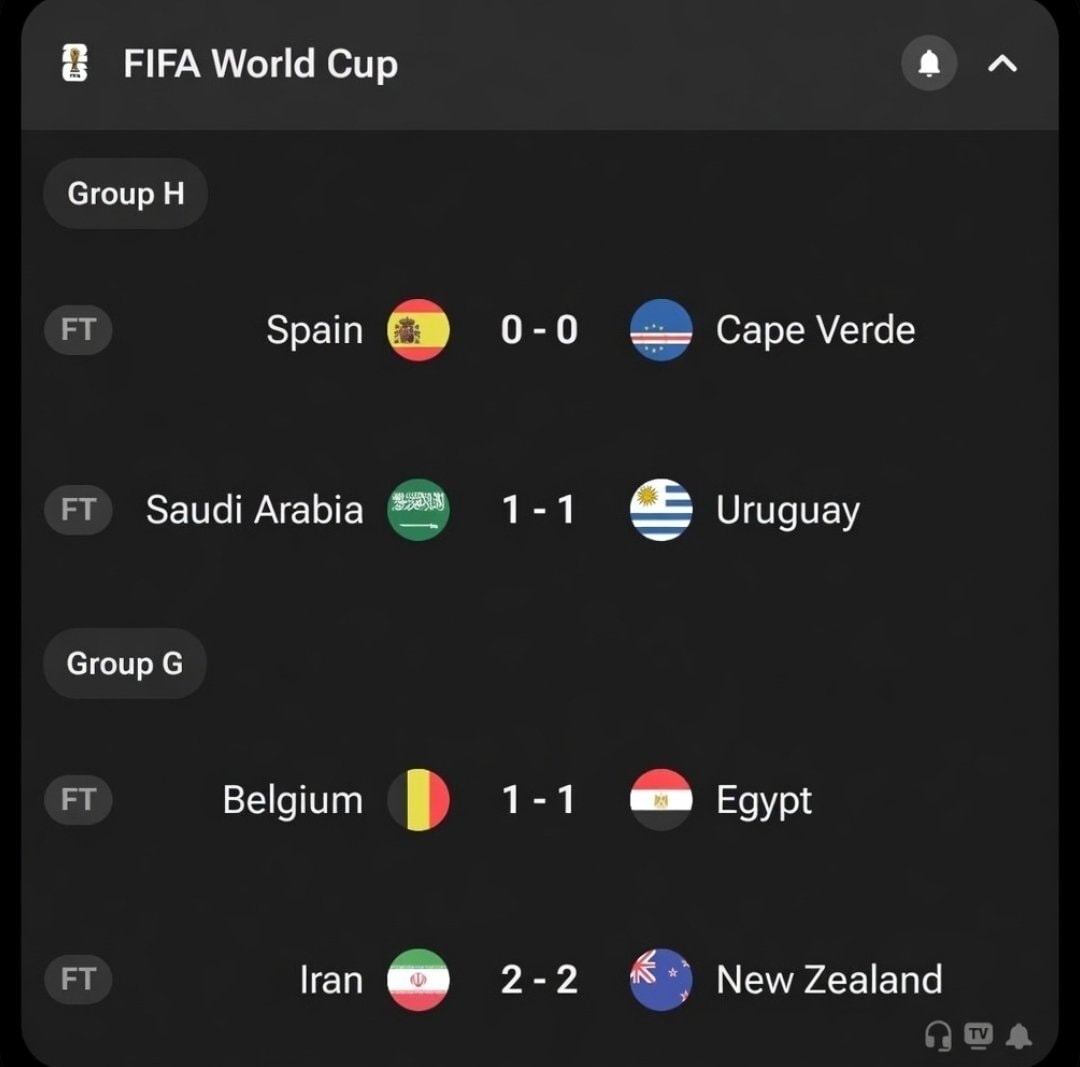Open Spain 0 - 0 Cape Verde score
This screenshot has width=1080, height=1067.
[539, 330]
